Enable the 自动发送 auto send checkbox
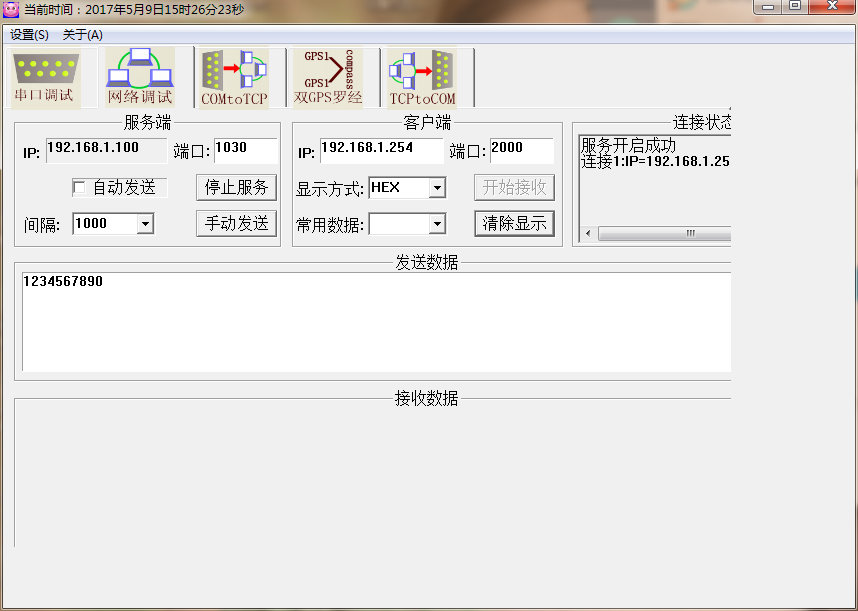 [80, 188]
